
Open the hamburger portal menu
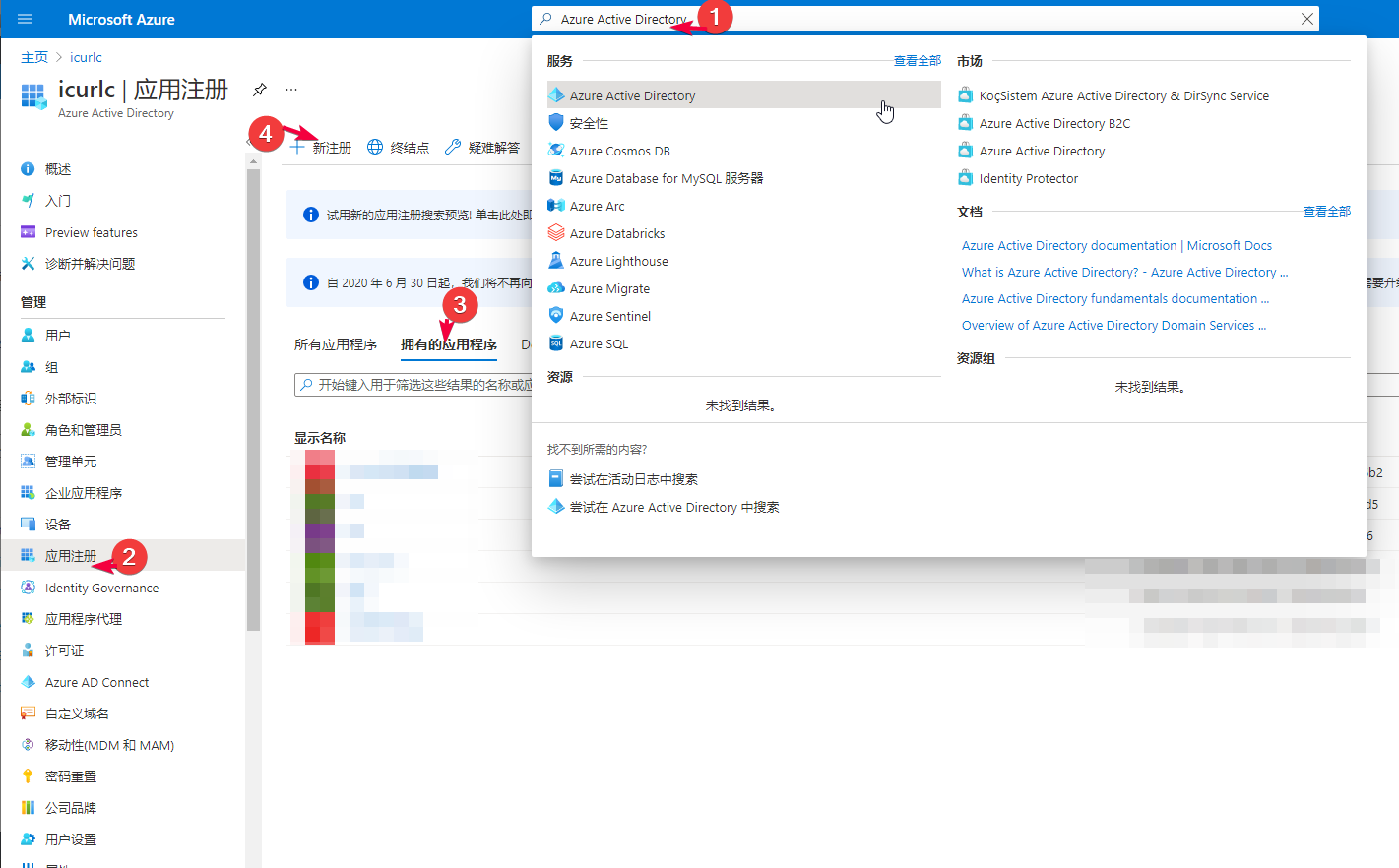point(25,19)
